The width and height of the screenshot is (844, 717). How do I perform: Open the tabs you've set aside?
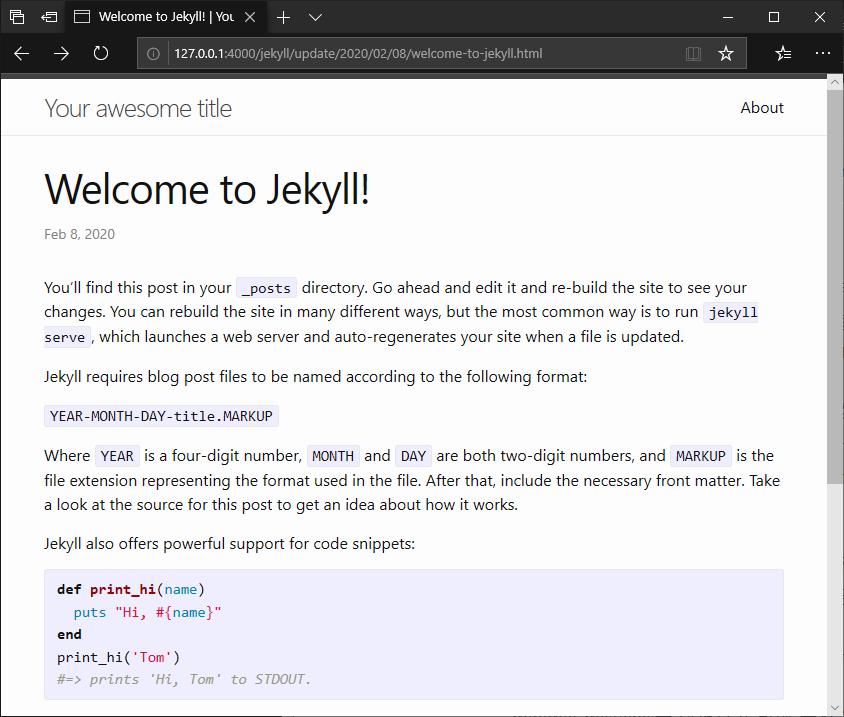click(x=17, y=17)
